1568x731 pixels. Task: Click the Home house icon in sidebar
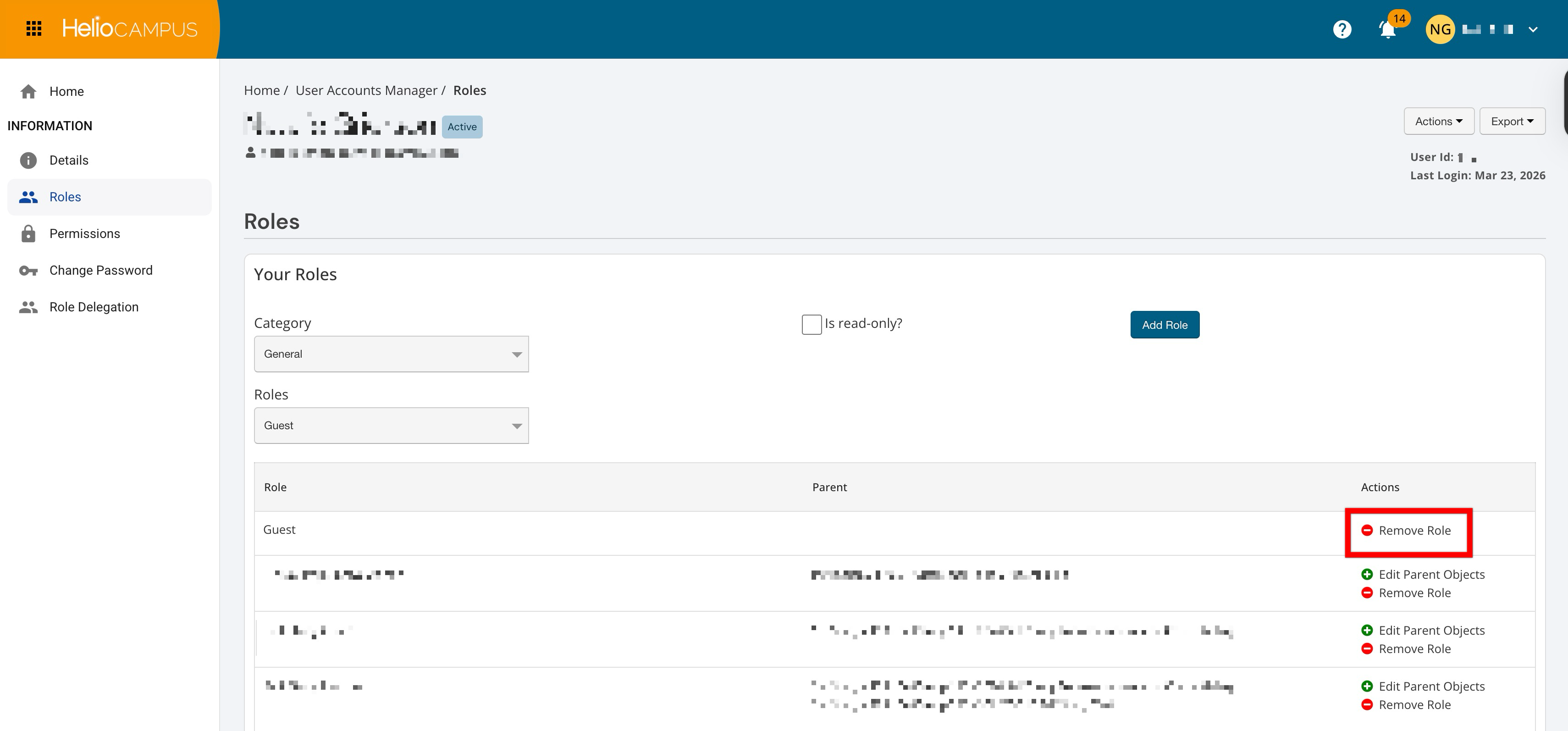click(28, 91)
